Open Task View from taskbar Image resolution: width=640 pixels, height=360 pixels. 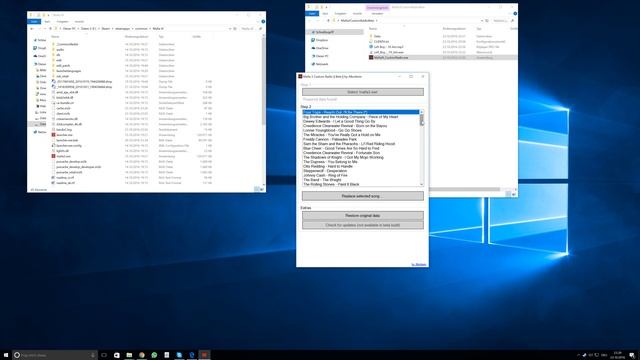coord(104,355)
